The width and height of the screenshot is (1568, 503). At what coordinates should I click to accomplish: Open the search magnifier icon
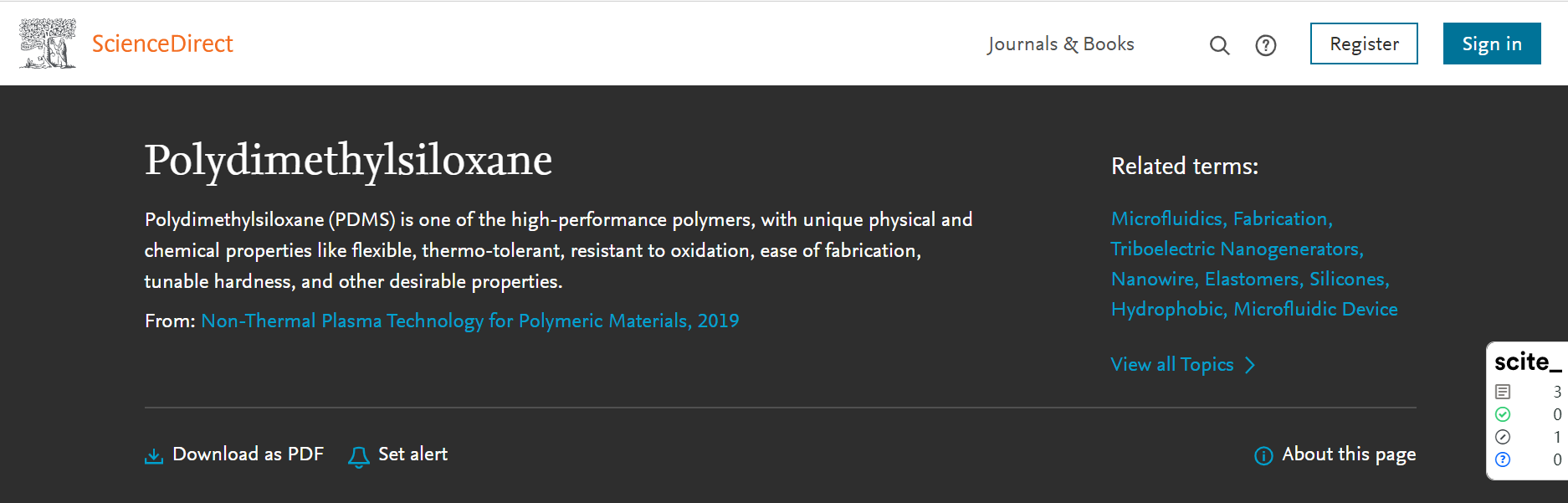[1220, 45]
